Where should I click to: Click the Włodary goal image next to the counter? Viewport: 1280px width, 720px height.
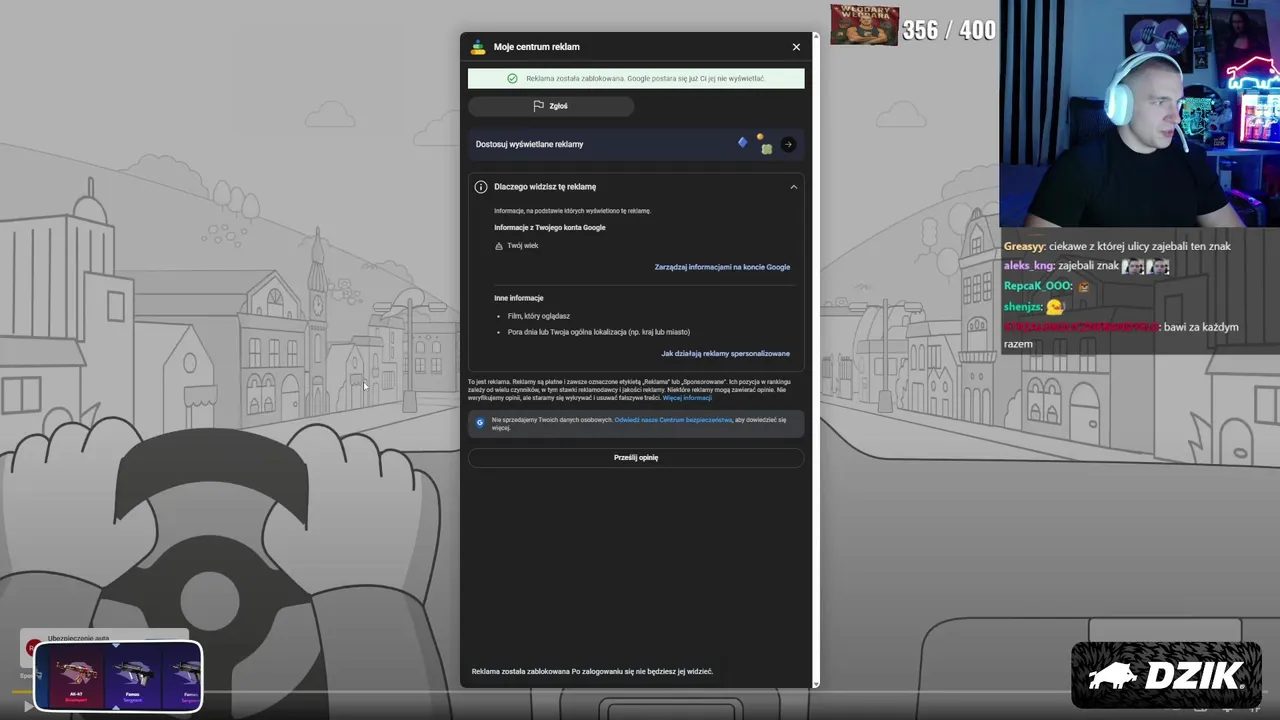864,24
